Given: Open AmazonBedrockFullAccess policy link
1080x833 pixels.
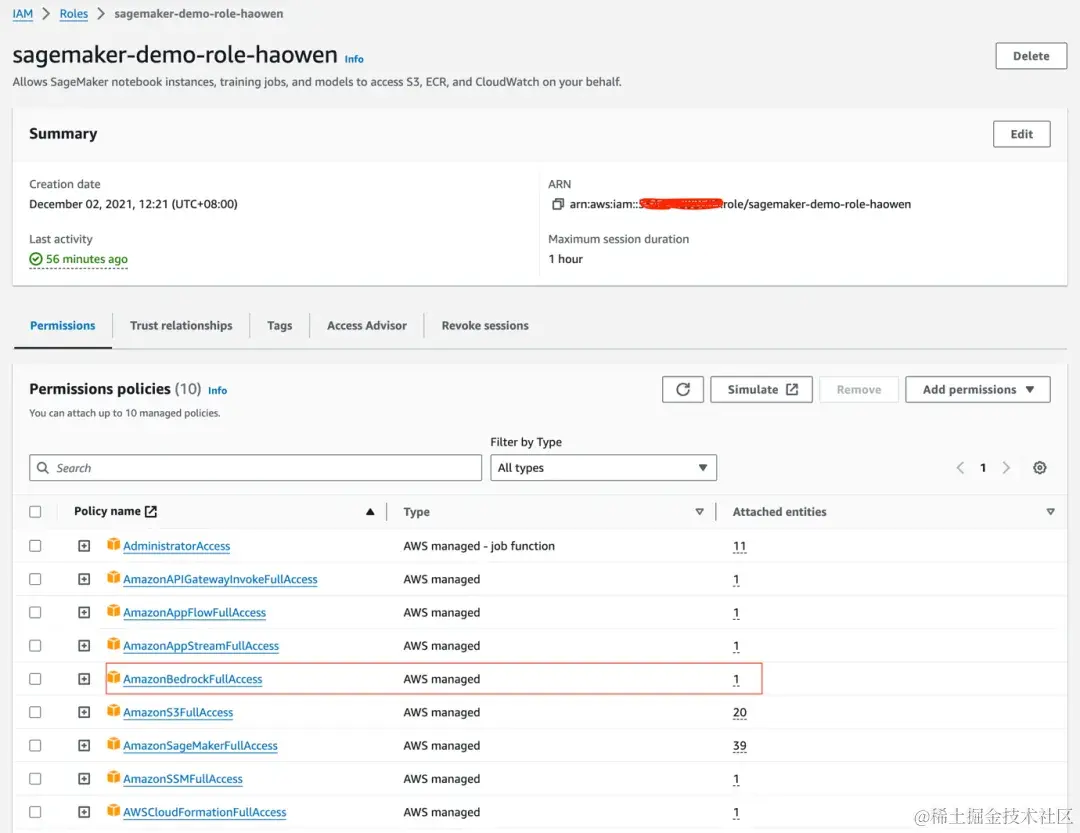Looking at the screenshot, I should 193,679.
